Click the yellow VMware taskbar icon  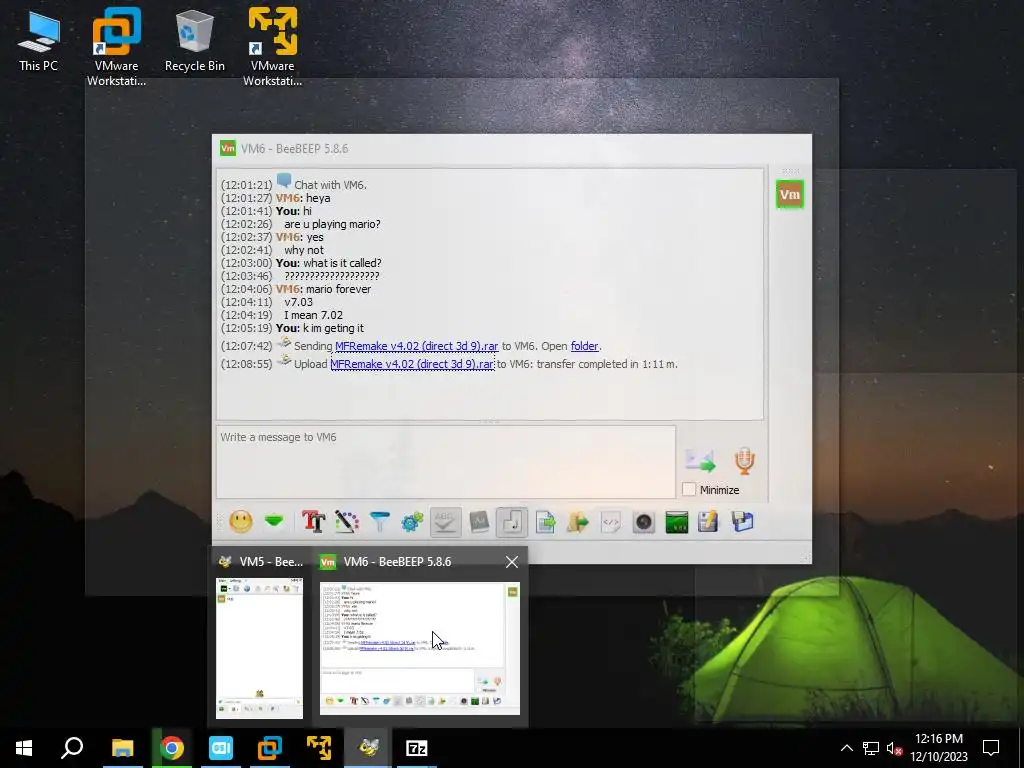click(x=319, y=748)
